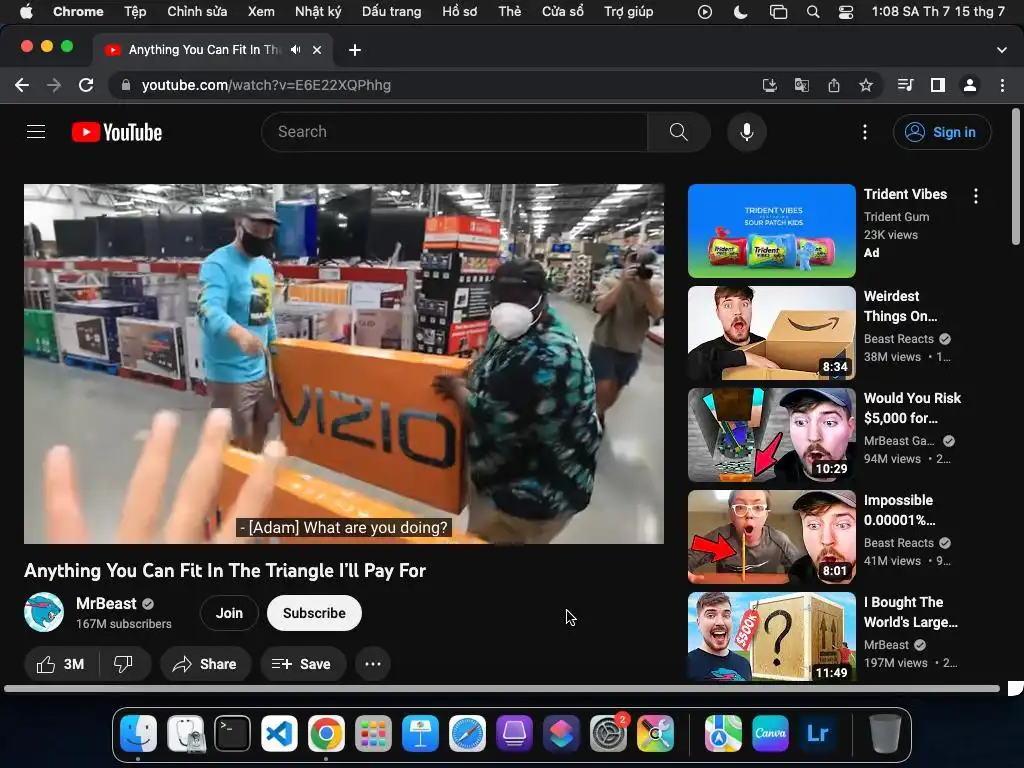The width and height of the screenshot is (1024, 768).
Task: Subscribe to MrBeast channel
Action: 314,613
